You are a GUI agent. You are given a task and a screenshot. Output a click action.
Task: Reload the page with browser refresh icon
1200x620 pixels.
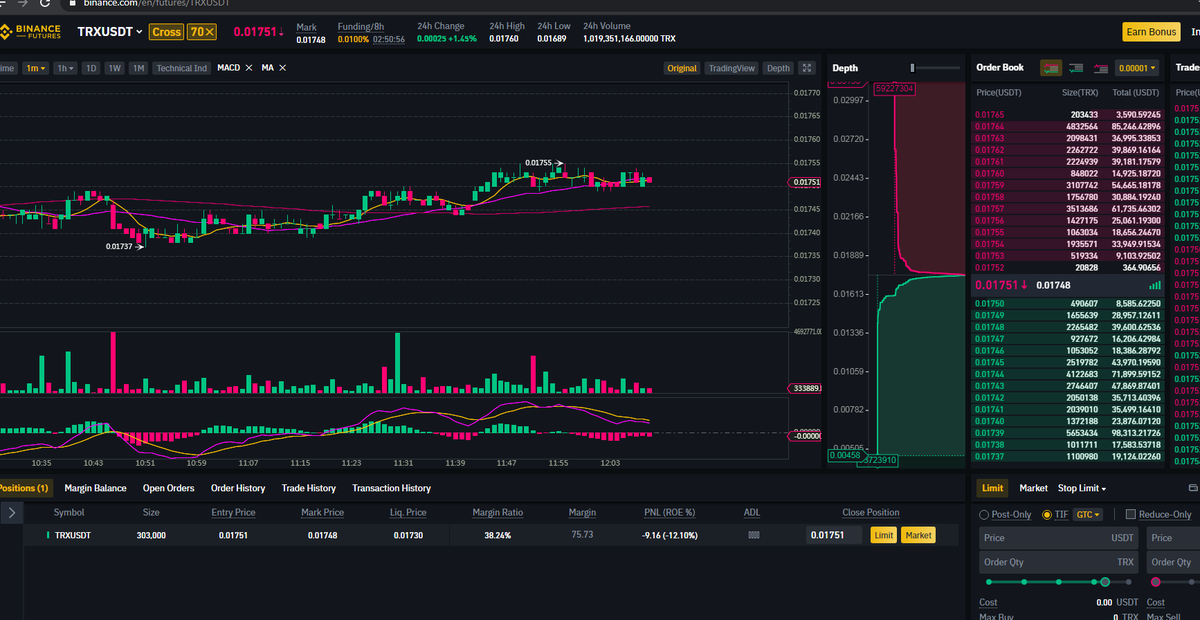[x=45, y=3]
